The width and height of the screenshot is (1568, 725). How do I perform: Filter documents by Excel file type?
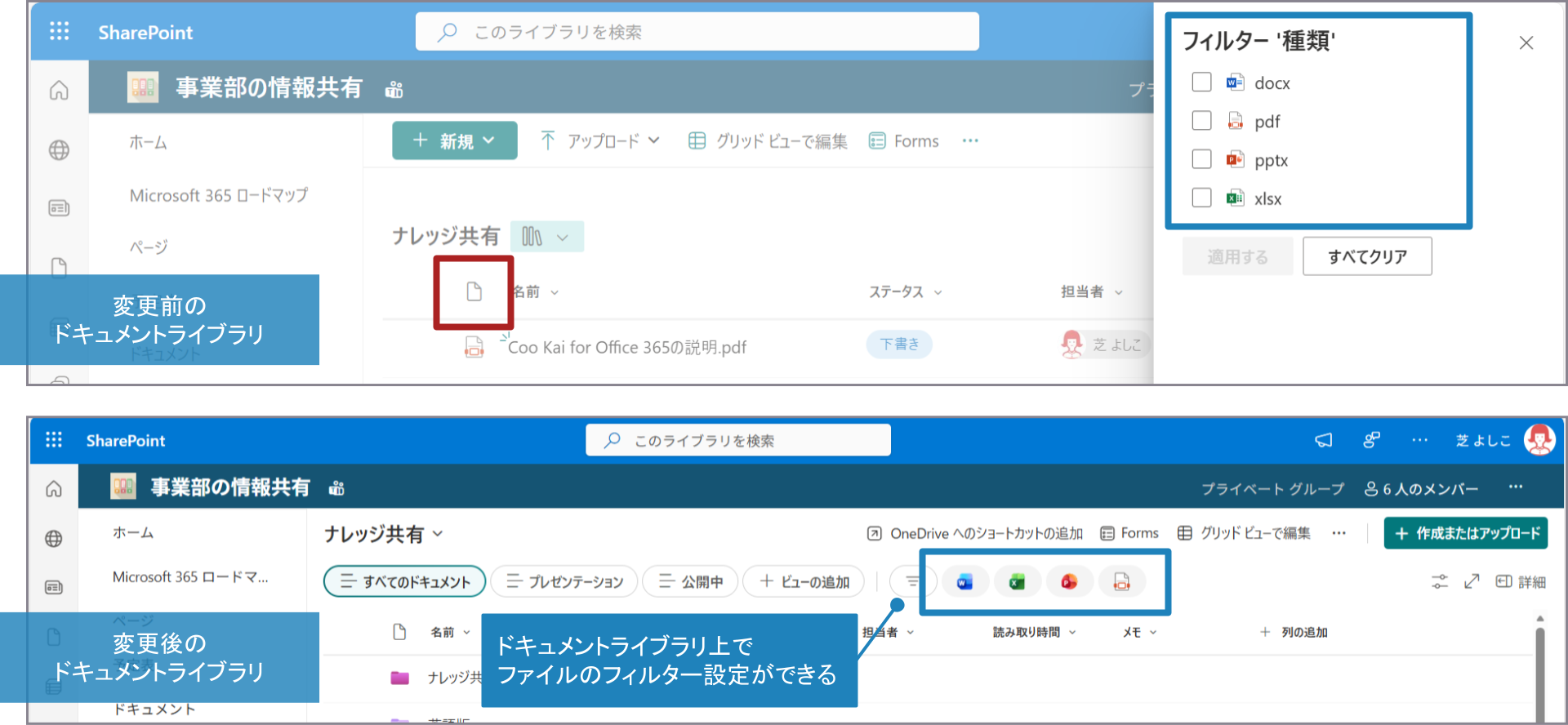(x=1017, y=582)
